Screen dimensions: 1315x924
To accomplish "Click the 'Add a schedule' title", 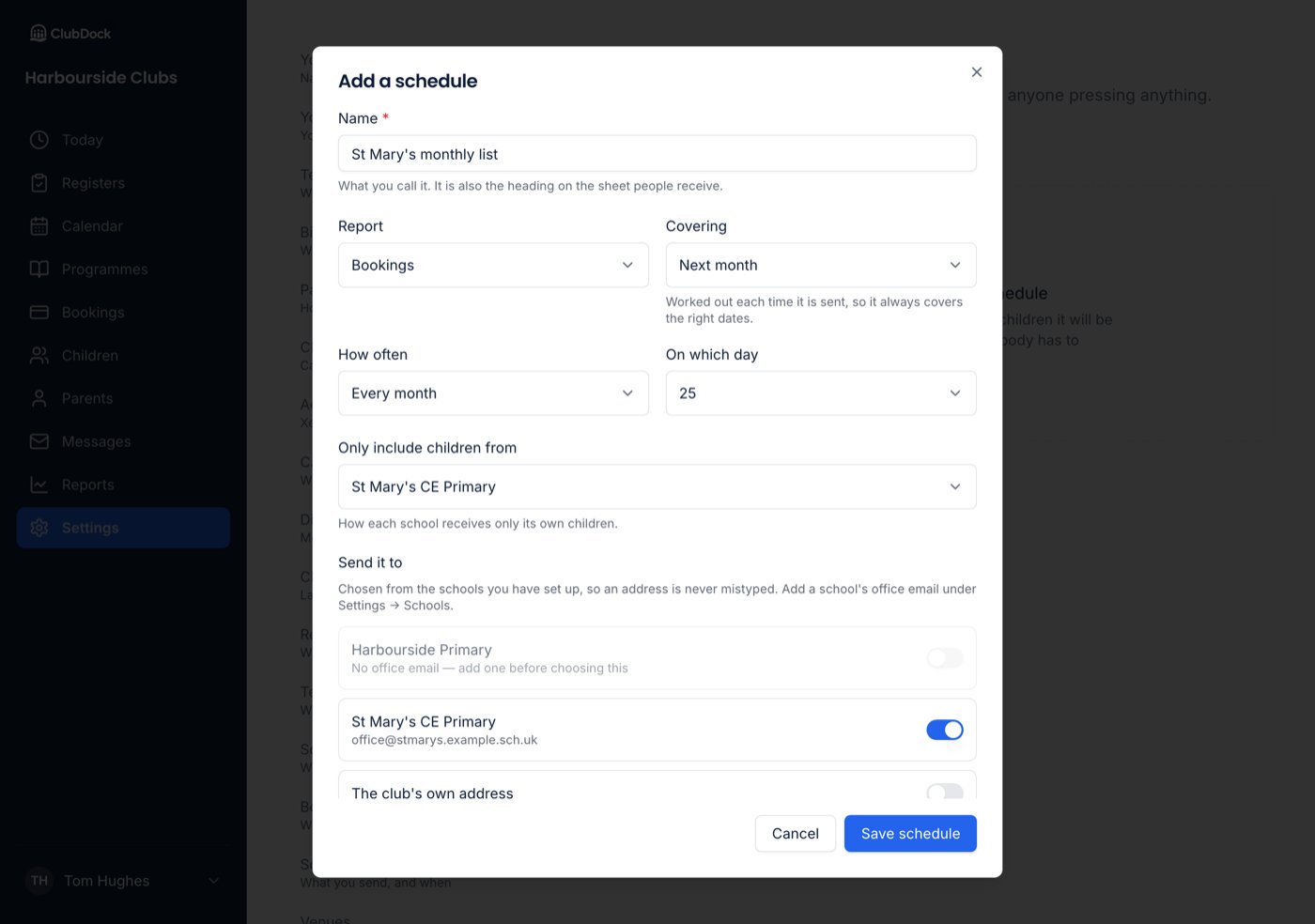I will tap(408, 81).
